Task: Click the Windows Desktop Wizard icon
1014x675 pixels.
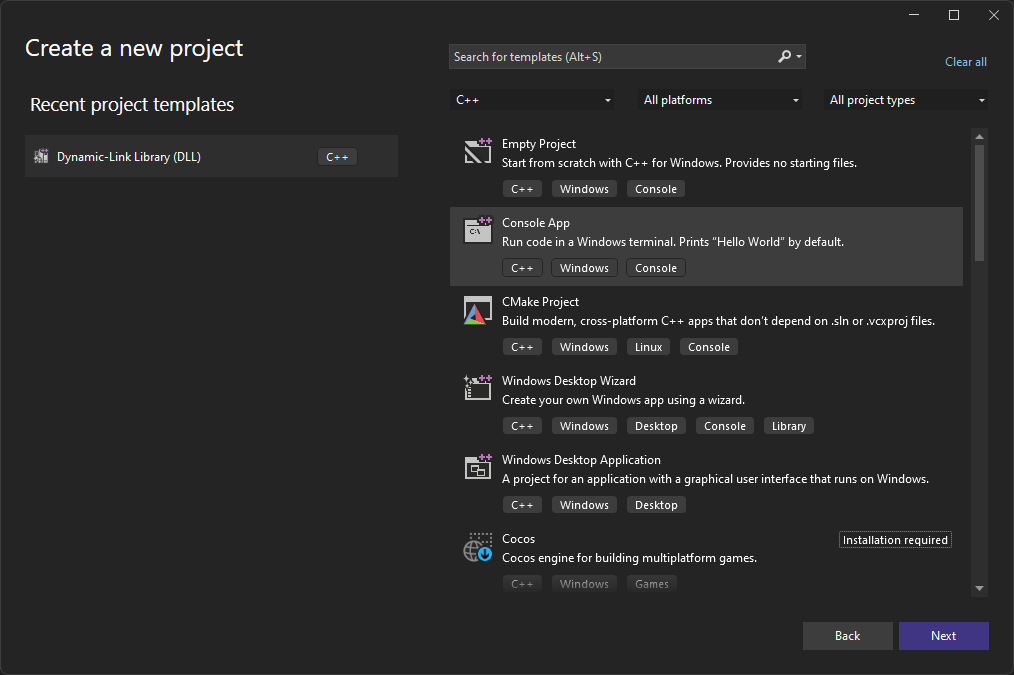Action: 478,388
